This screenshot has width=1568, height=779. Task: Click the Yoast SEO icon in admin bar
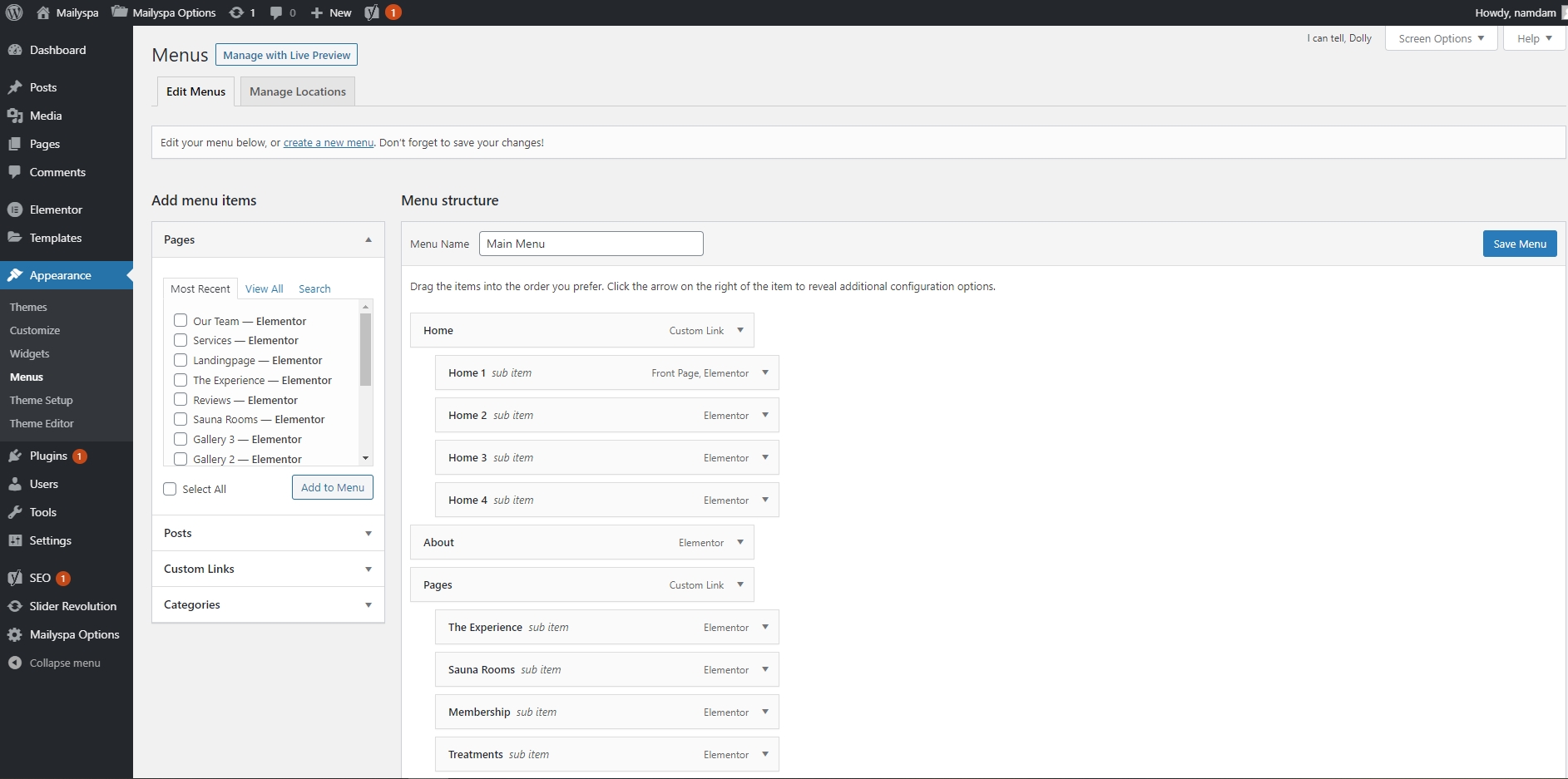point(372,12)
